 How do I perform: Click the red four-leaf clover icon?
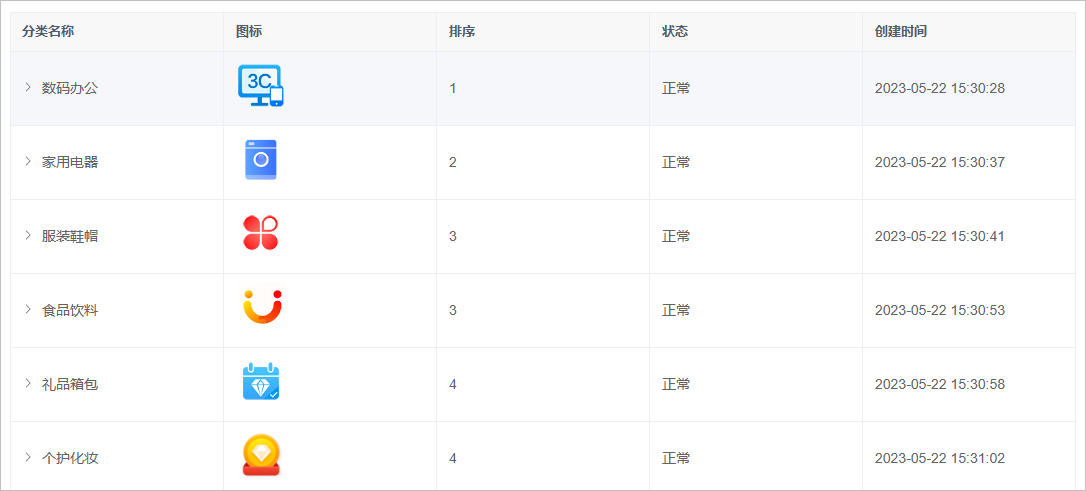pos(260,233)
